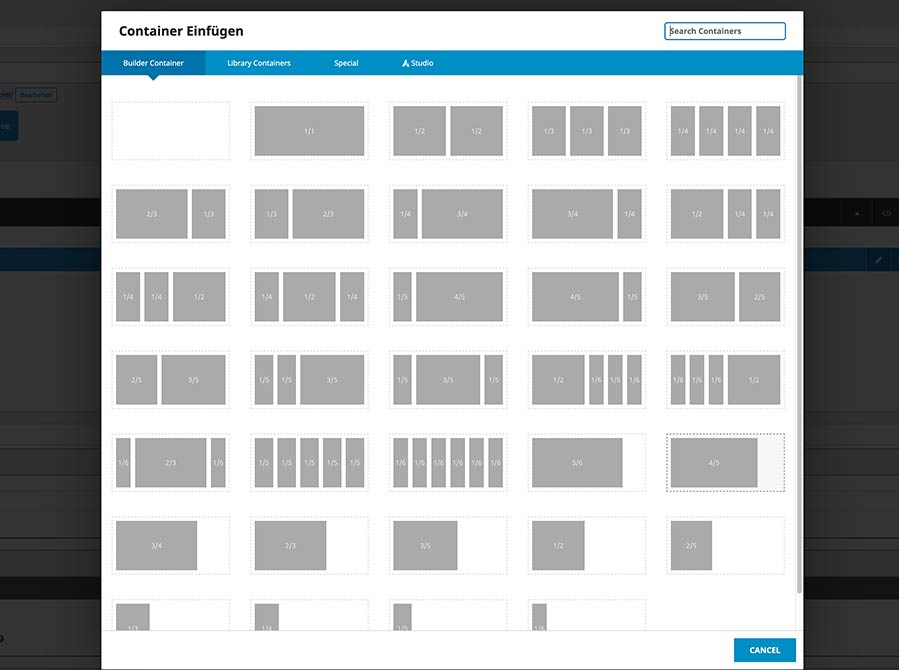Choose the three-column 1/3 layout
This screenshot has width=899, height=670.
tap(586, 131)
